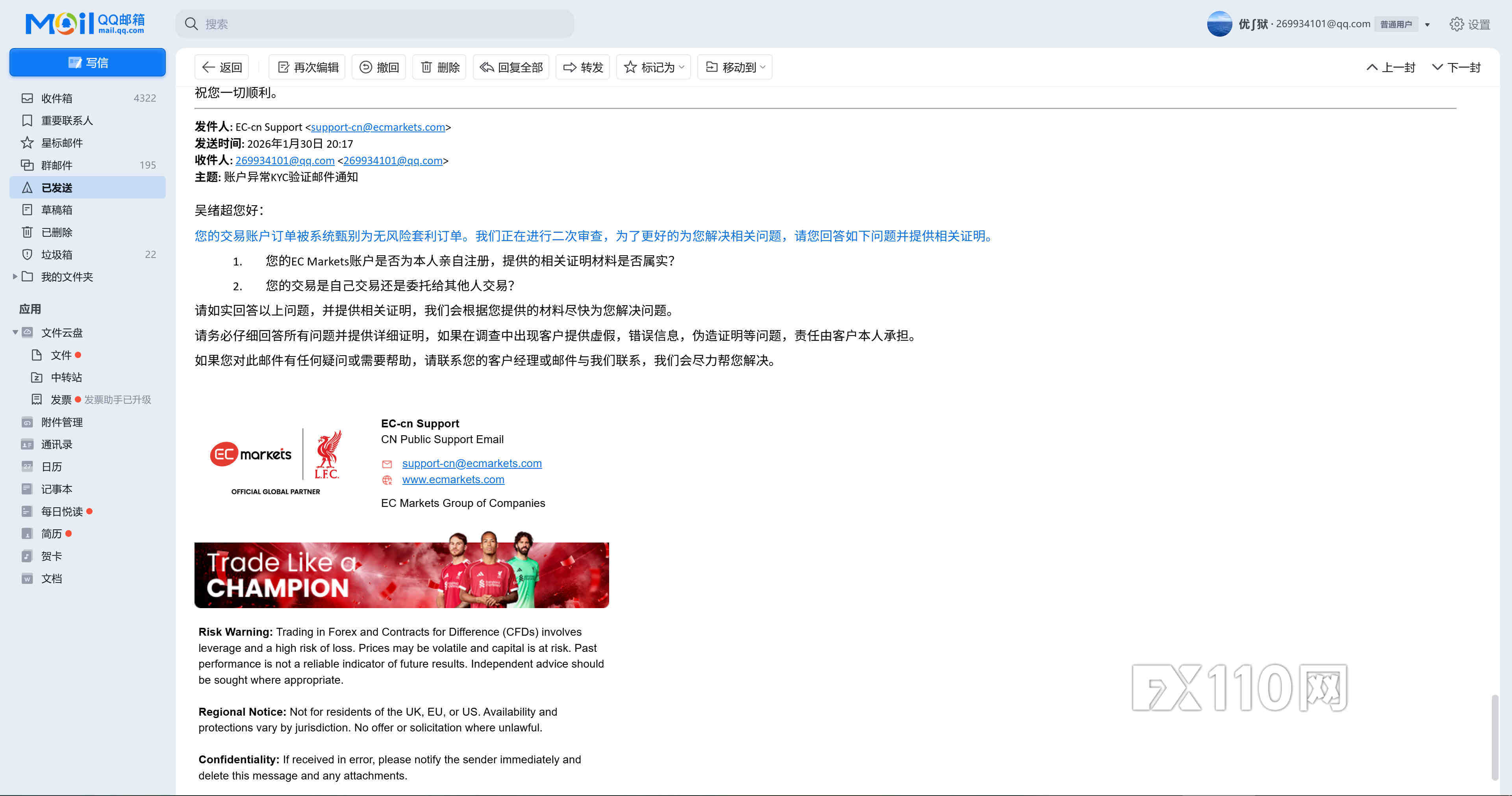Open the settings gear icon

tap(1456, 24)
